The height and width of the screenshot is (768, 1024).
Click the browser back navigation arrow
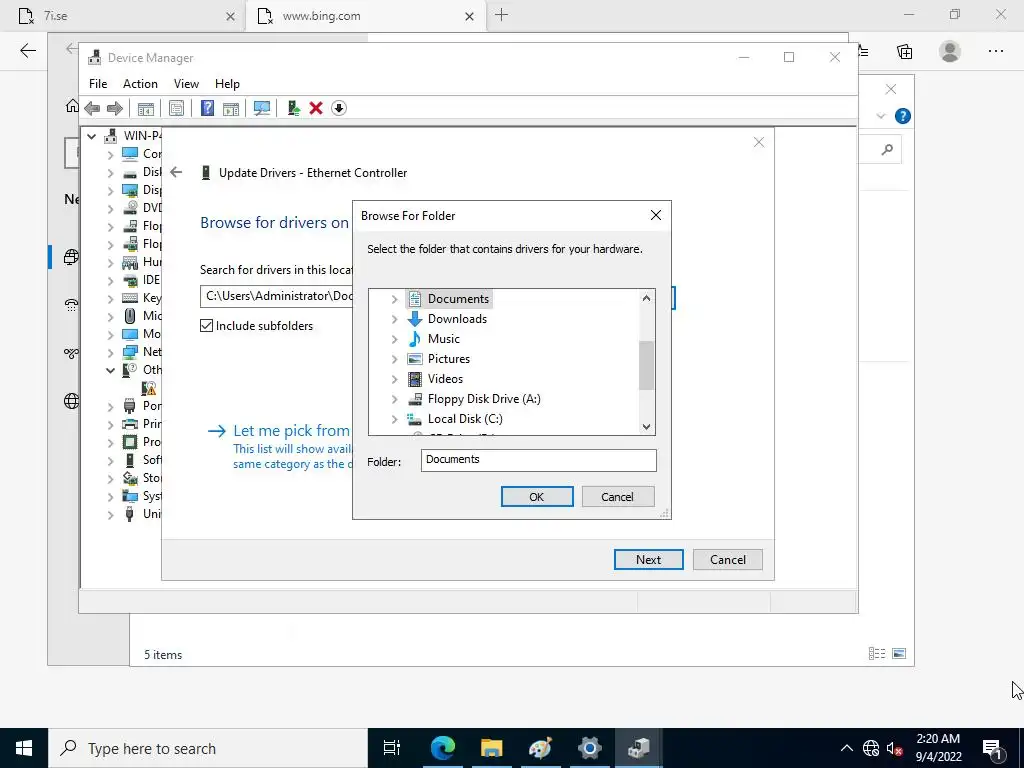(x=27, y=51)
